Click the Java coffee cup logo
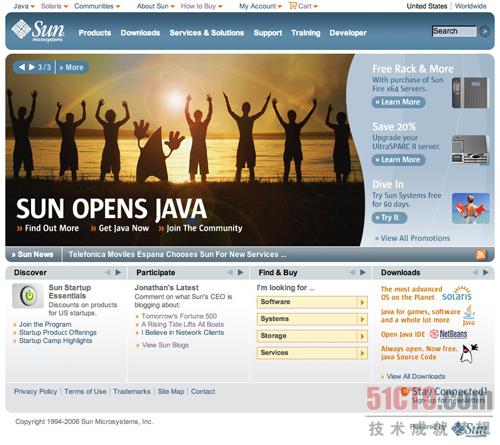 tap(469, 315)
